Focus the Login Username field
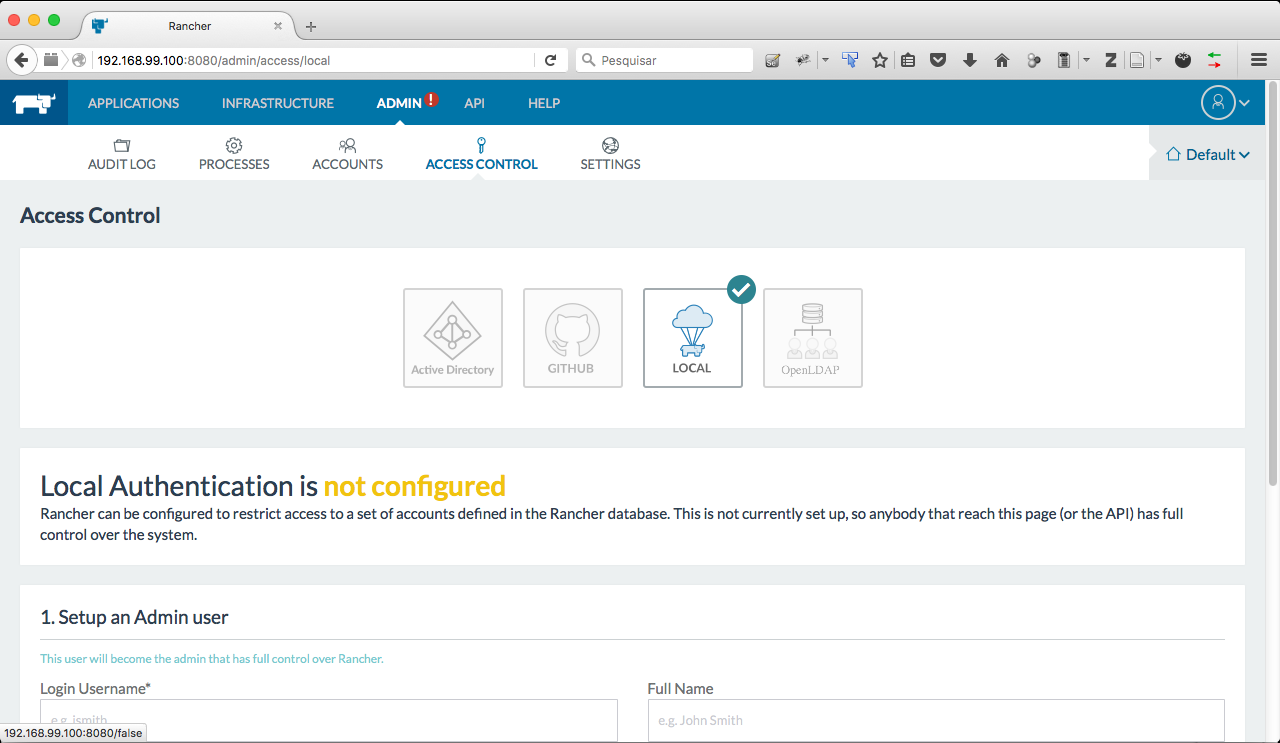 329,720
